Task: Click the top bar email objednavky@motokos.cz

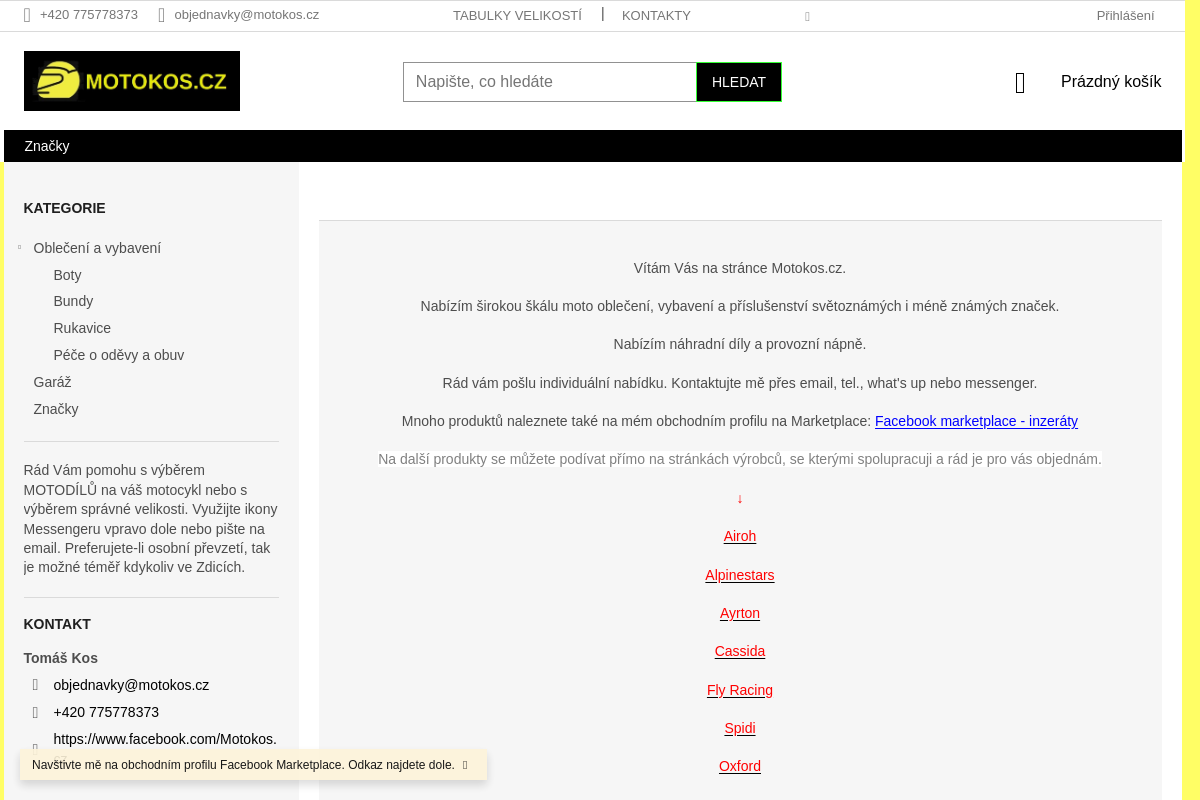Action: pyautogui.click(x=246, y=15)
